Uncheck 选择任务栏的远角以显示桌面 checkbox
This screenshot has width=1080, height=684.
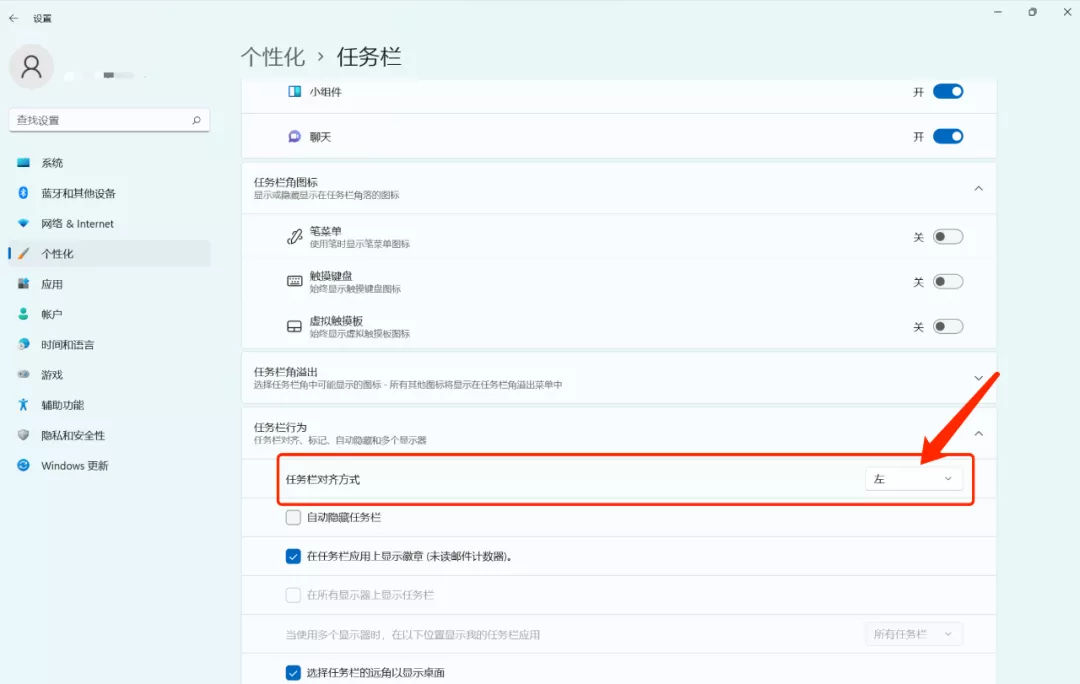pos(293,672)
